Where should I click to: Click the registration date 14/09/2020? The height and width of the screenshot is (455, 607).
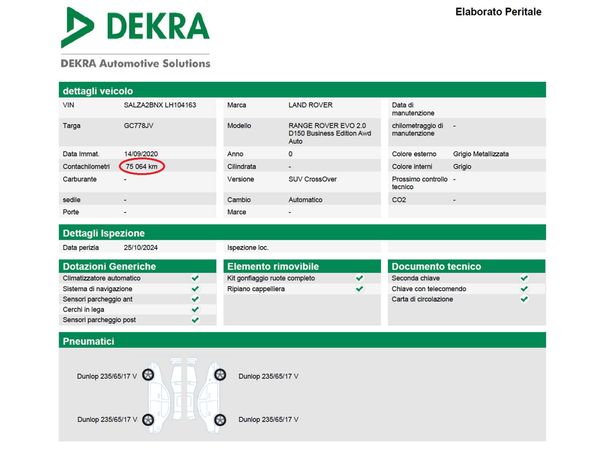(x=141, y=154)
